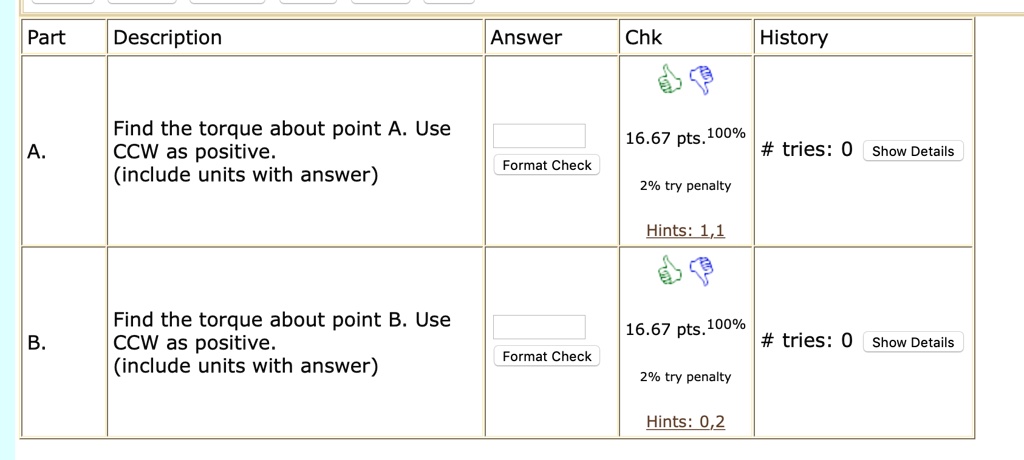
Task: Open the Hints: 0,2 link for Part B
Action: [685, 422]
